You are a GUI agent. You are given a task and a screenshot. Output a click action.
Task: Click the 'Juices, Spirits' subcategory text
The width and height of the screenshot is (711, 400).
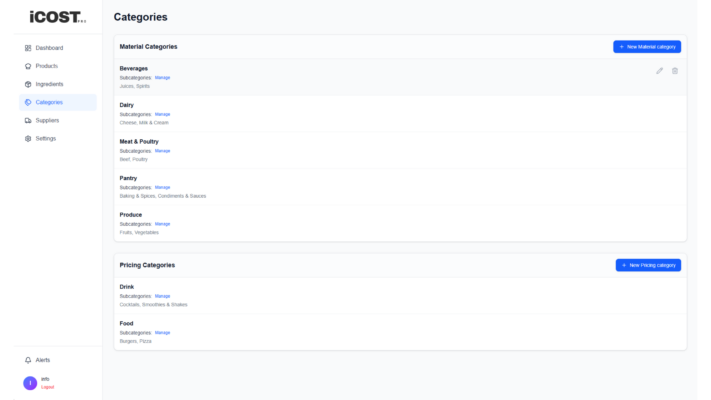pos(135,86)
